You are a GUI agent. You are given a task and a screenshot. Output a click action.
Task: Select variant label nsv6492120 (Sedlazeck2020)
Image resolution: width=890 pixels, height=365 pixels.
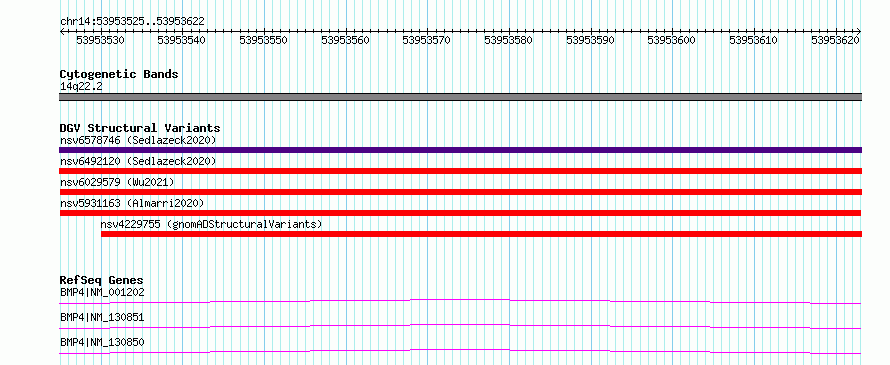[138, 161]
